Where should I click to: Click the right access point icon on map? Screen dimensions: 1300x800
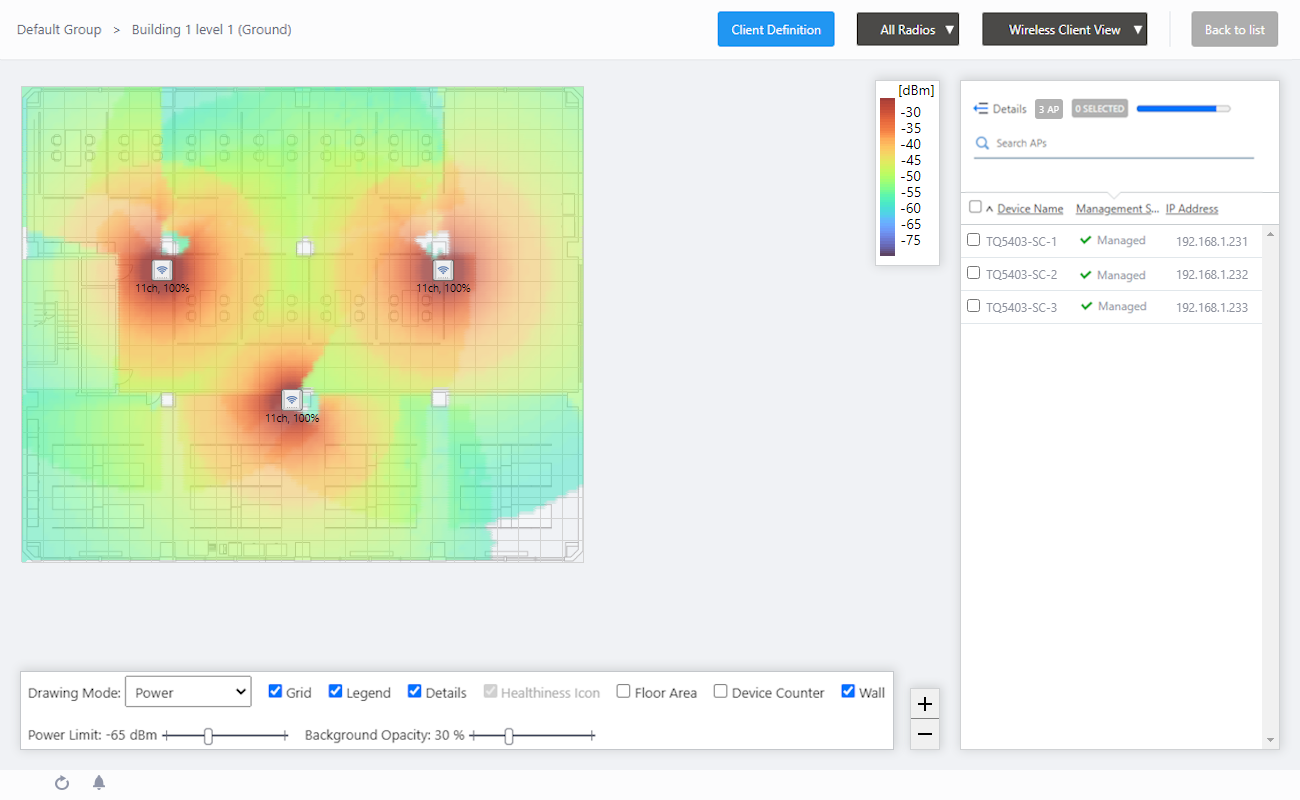(443, 270)
